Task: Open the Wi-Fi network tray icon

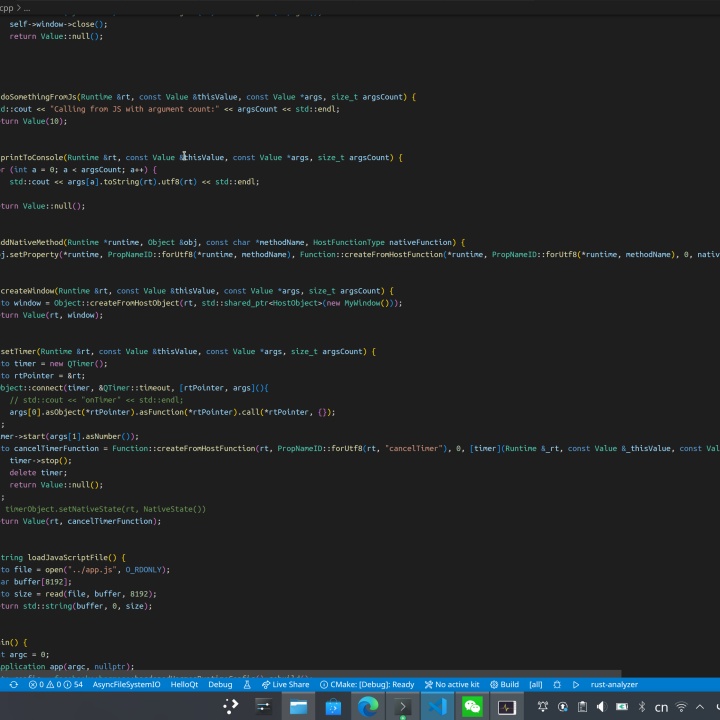Action: tap(681, 707)
